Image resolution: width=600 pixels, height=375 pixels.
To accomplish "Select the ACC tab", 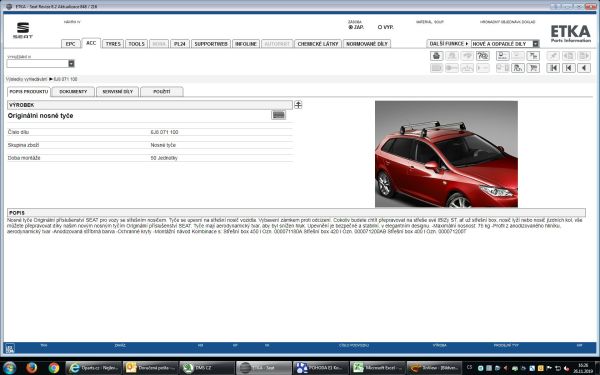I will pyautogui.click(x=91, y=43).
